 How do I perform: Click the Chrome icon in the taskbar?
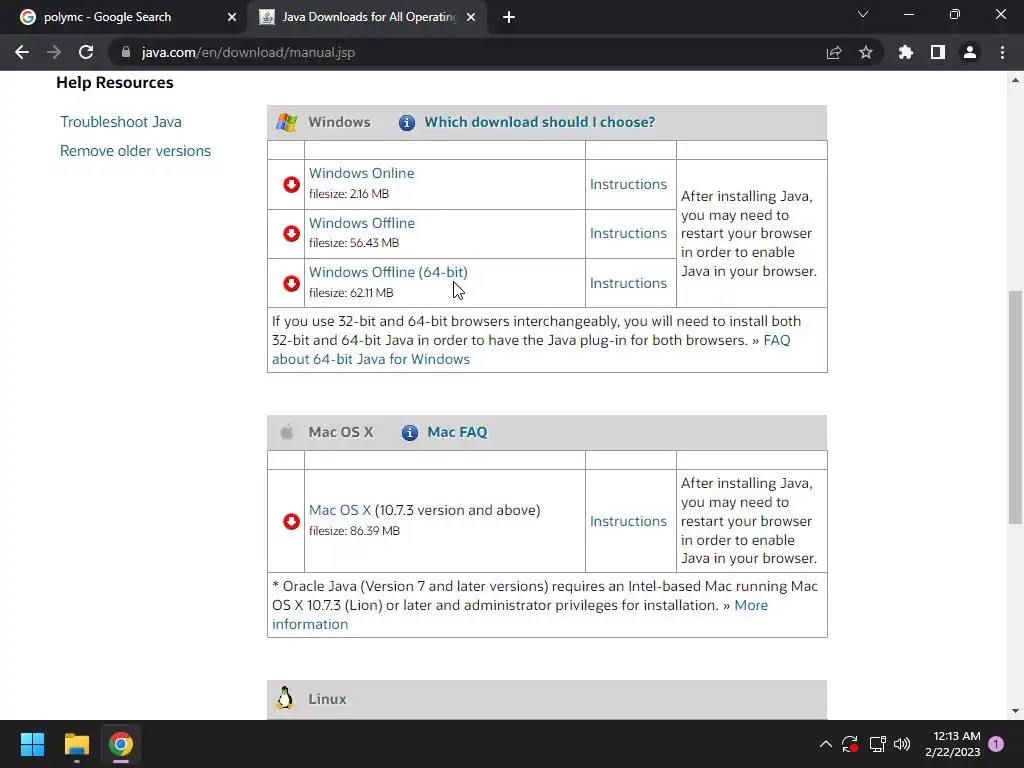[x=121, y=744]
